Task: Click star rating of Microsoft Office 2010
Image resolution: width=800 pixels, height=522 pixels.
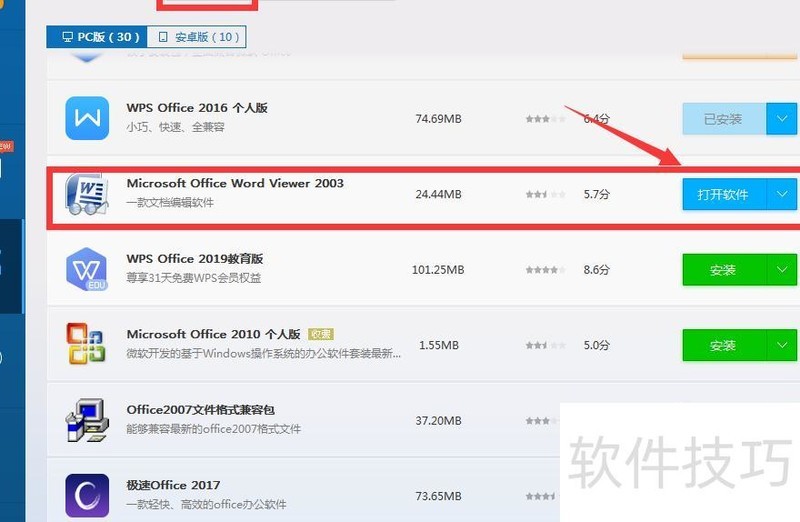Action: [x=545, y=345]
